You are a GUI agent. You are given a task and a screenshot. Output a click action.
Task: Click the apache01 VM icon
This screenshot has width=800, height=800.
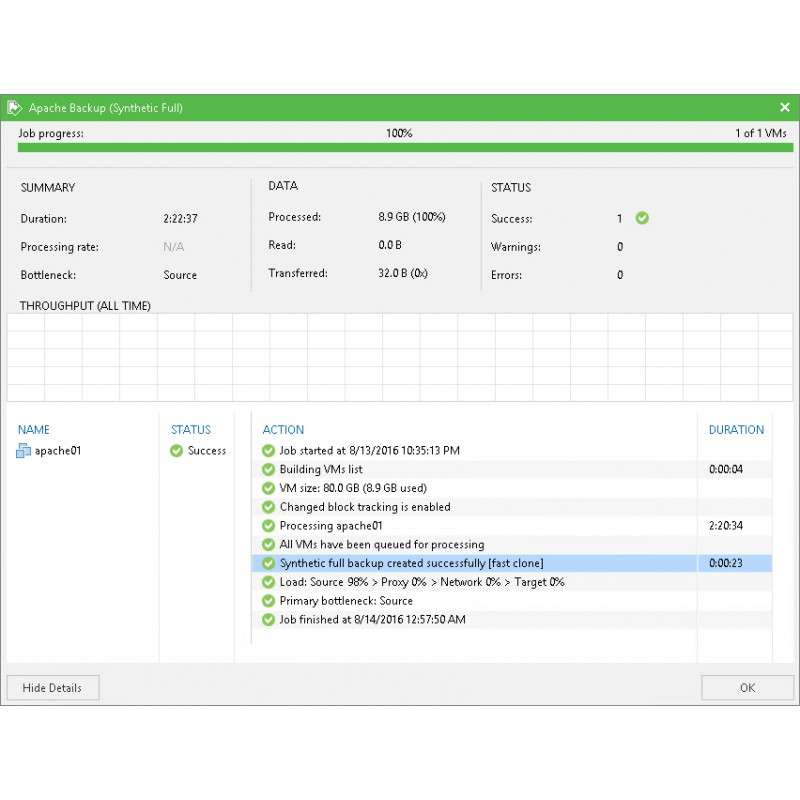coord(23,451)
